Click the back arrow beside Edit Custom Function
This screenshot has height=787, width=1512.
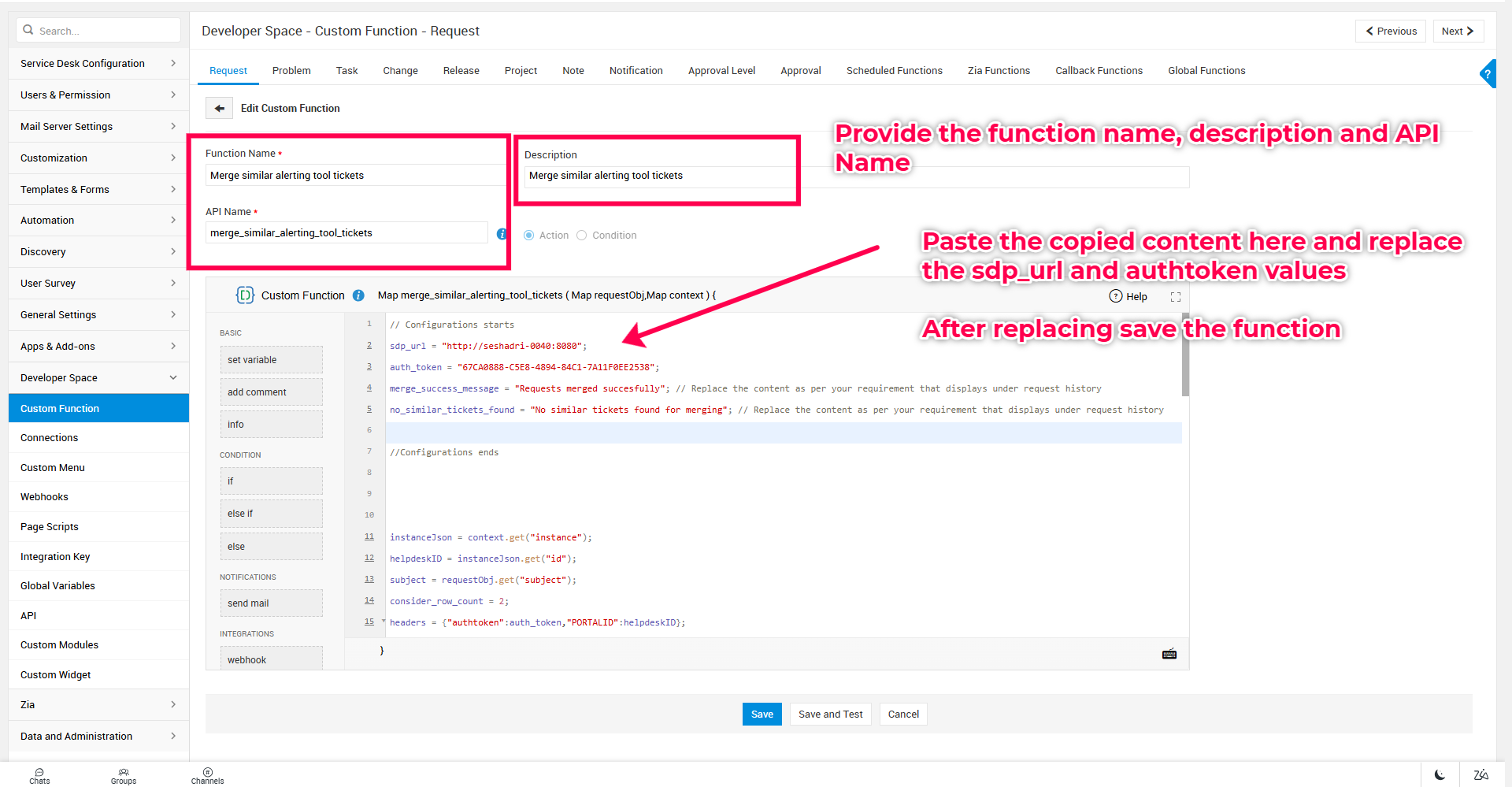[219, 108]
